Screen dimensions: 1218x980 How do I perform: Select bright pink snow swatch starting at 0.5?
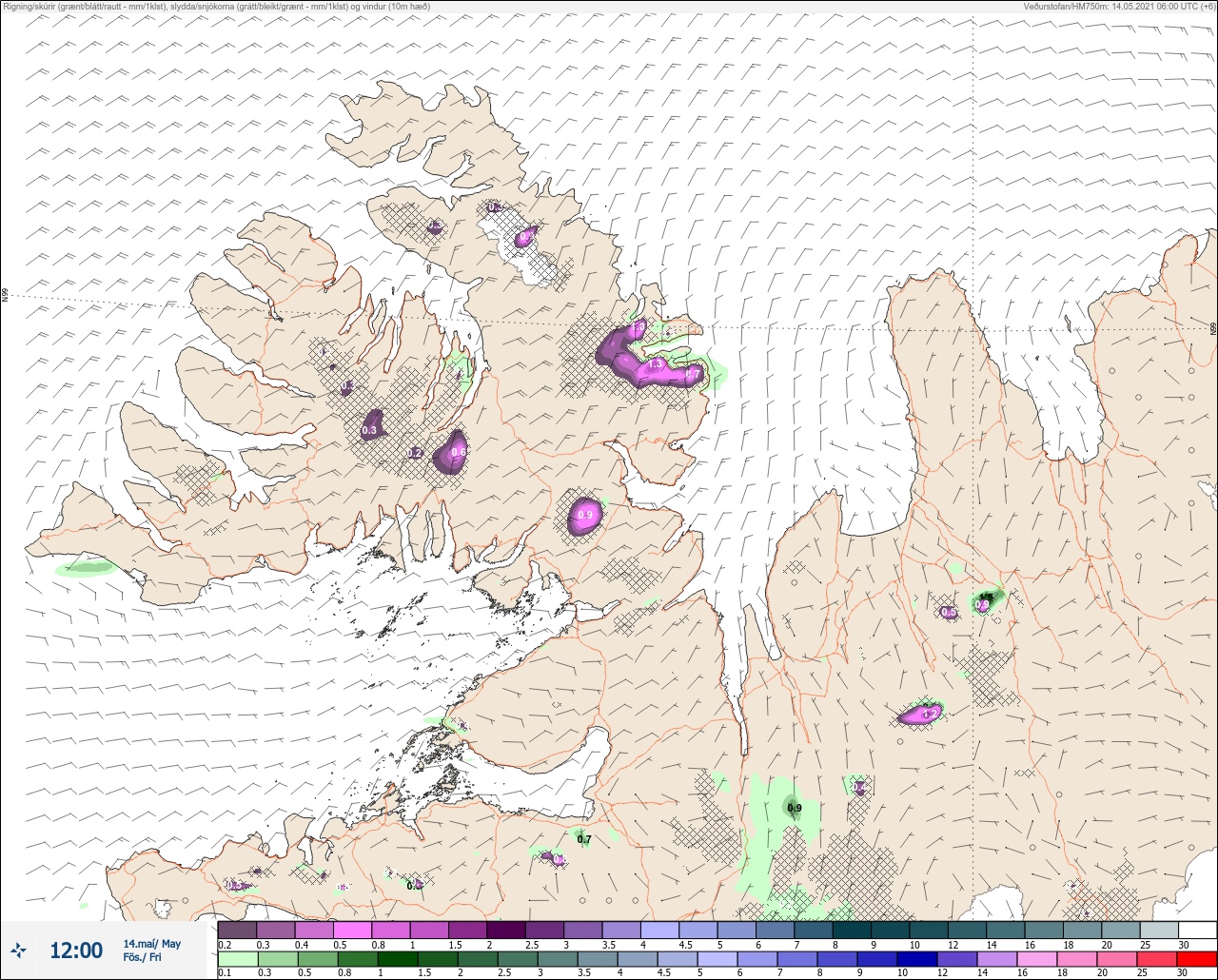coord(352,930)
